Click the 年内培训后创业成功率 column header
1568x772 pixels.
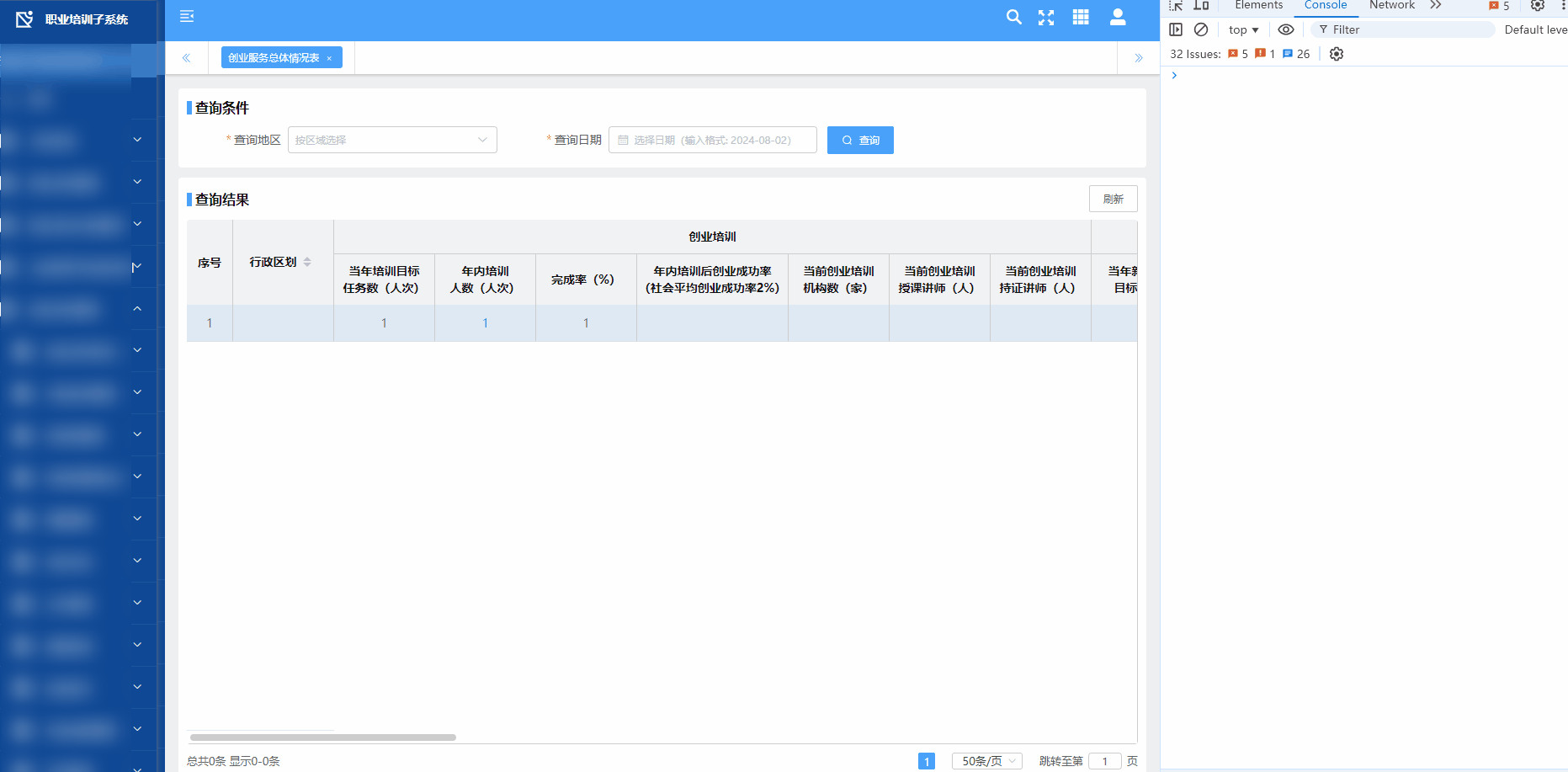click(x=712, y=280)
